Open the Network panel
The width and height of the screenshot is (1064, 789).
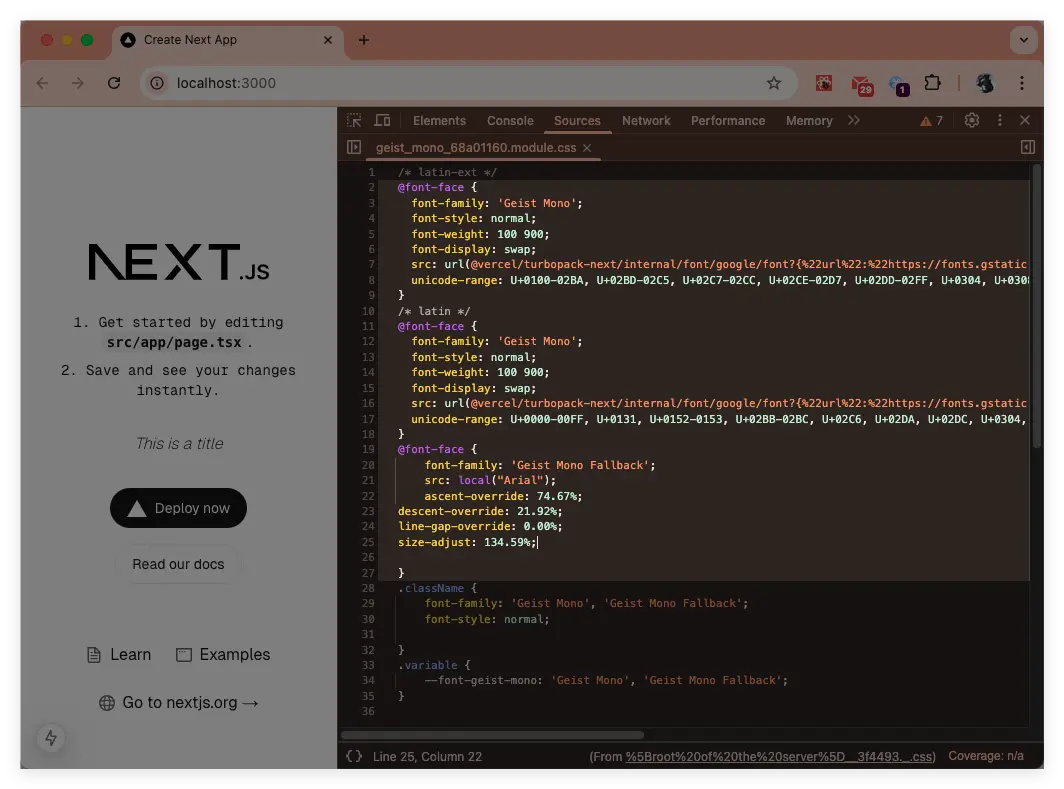[x=646, y=121]
